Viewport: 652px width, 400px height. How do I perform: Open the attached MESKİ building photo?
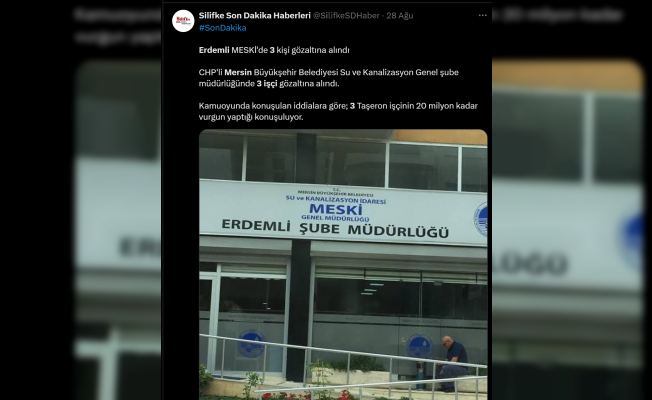(343, 264)
